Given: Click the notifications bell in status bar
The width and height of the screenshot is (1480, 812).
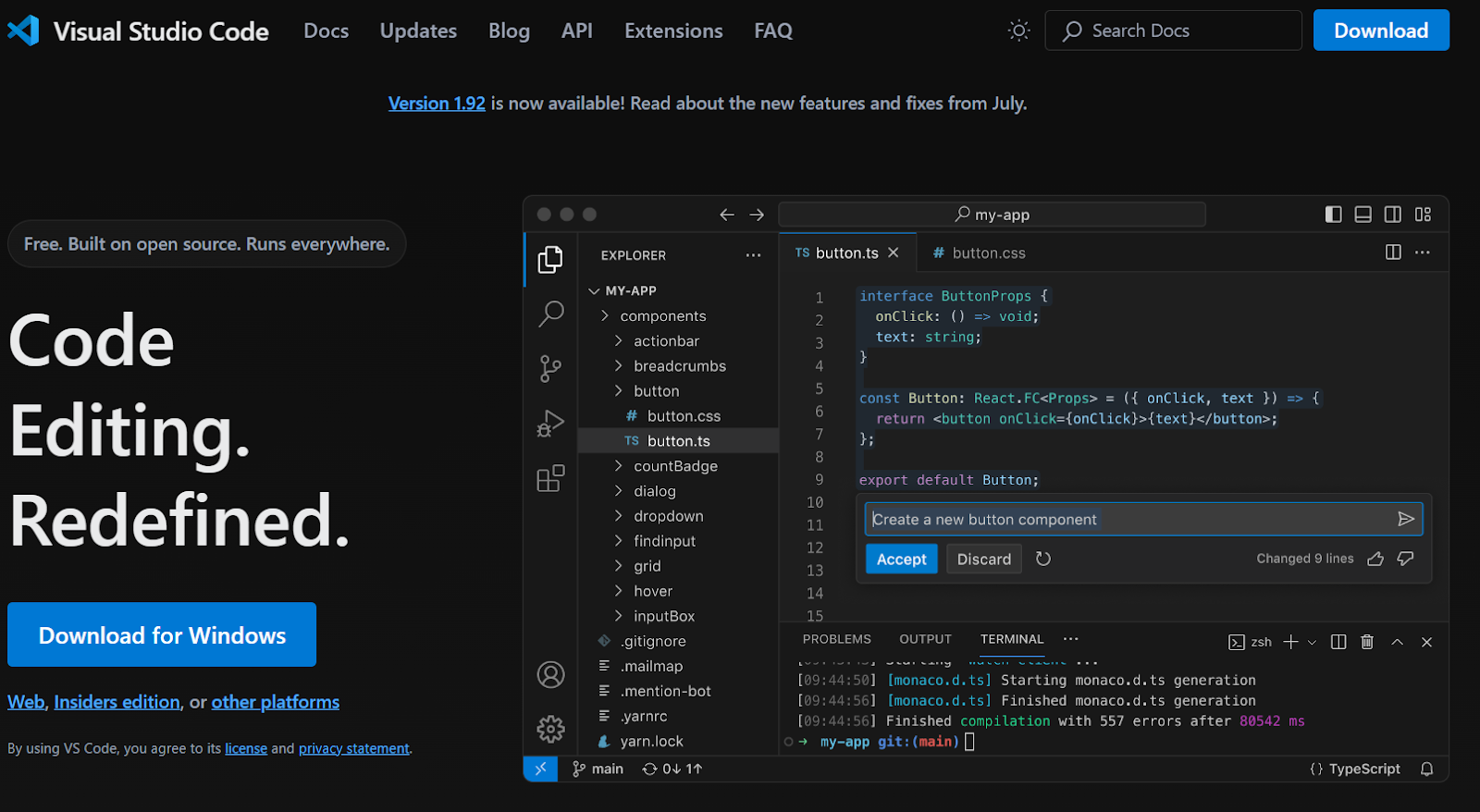Looking at the screenshot, I should point(1426,769).
